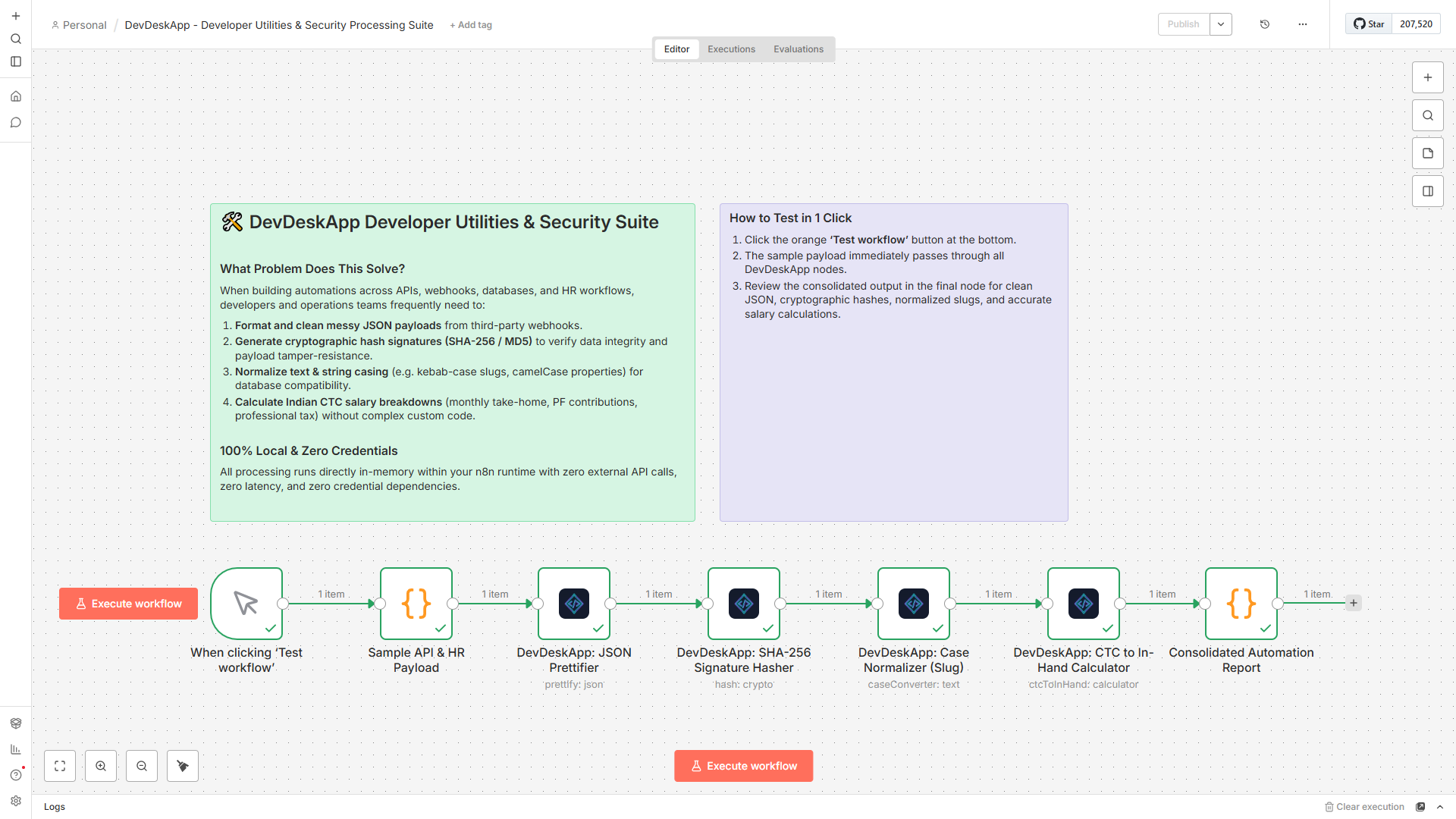Select the SHA-256 Signature Hasher node

pos(744,604)
